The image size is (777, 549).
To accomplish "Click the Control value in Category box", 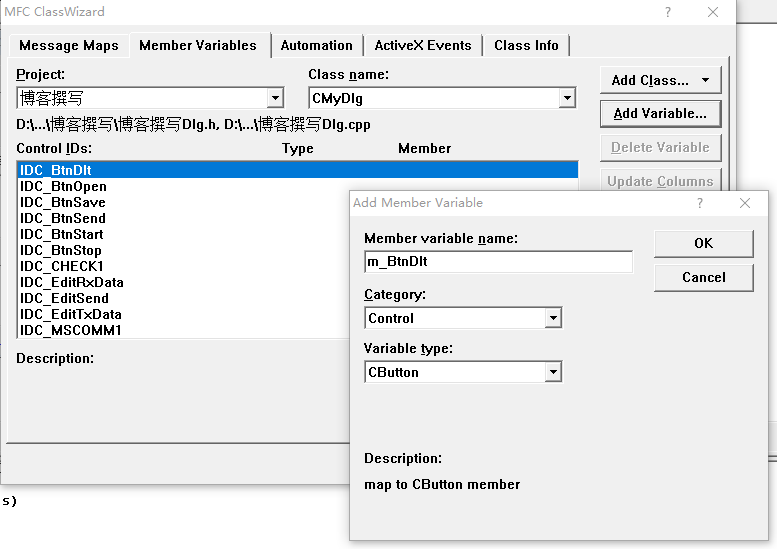I will 391,318.
